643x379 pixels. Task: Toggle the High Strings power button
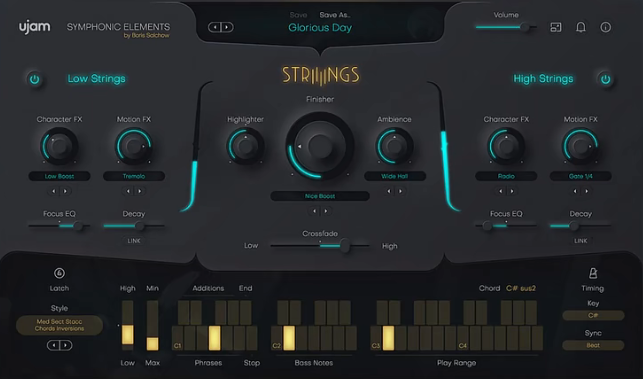pos(605,79)
